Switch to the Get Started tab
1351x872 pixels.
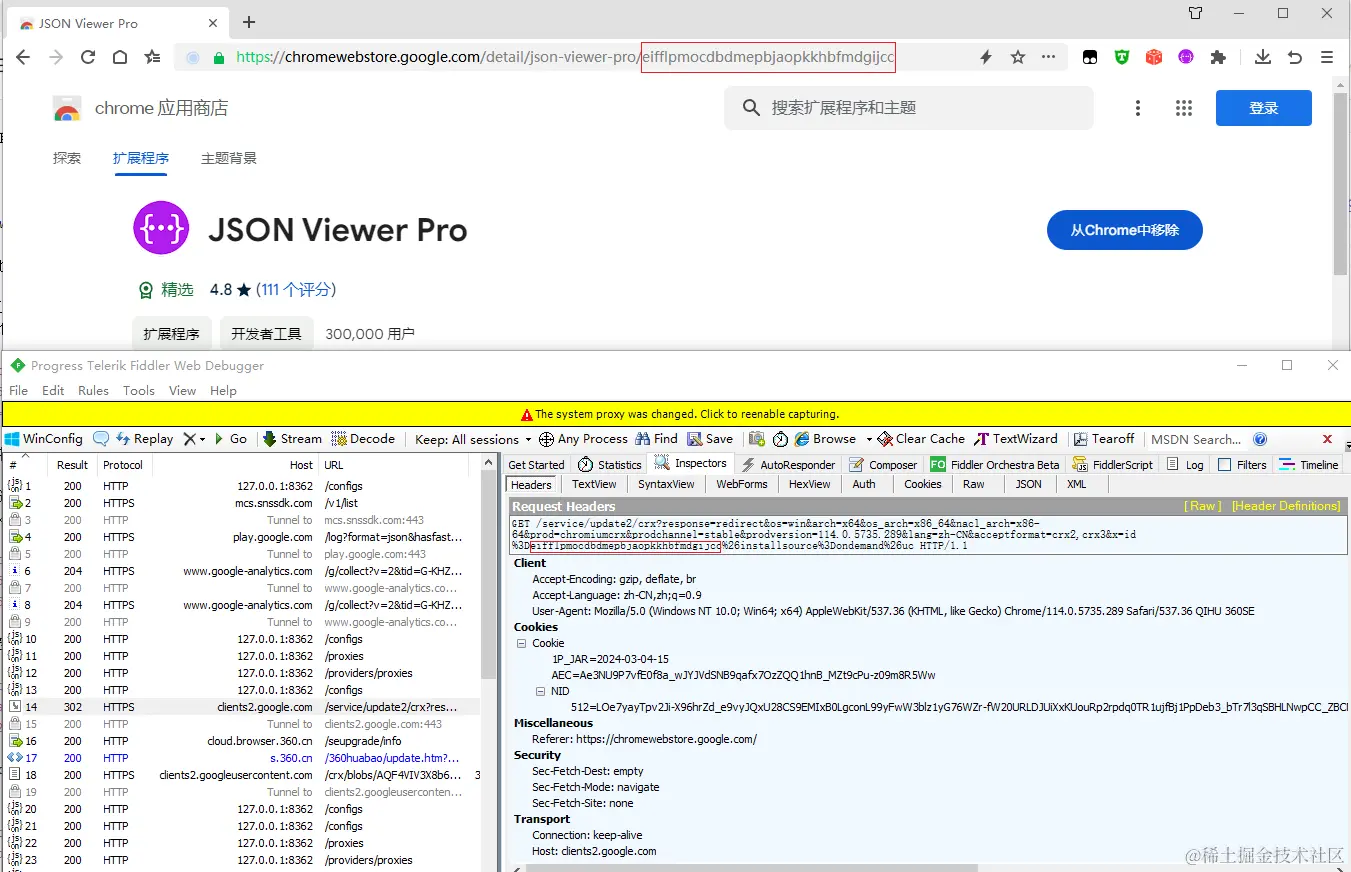(536, 465)
